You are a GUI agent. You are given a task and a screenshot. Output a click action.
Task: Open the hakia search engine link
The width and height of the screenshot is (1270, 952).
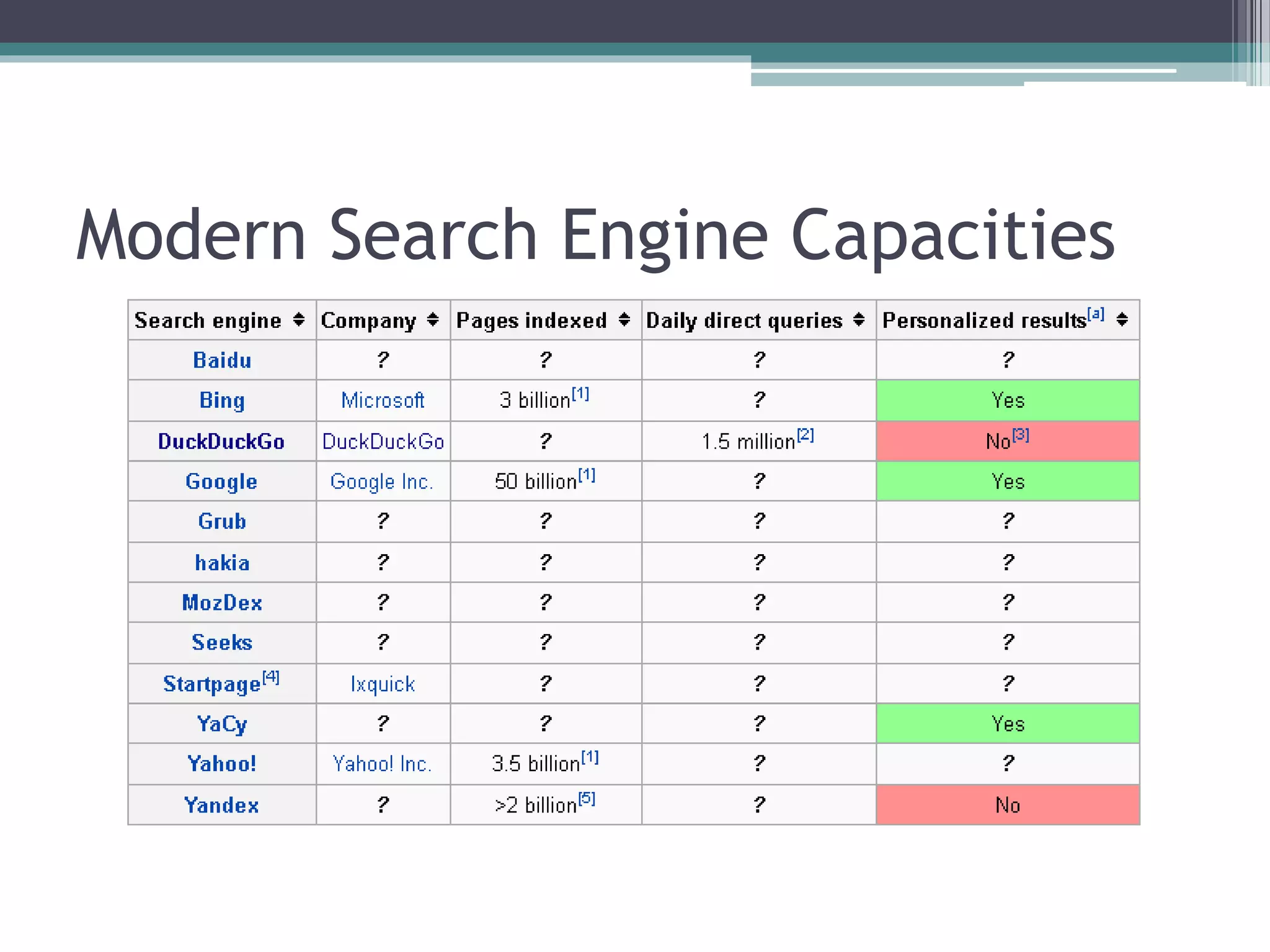tap(222, 562)
